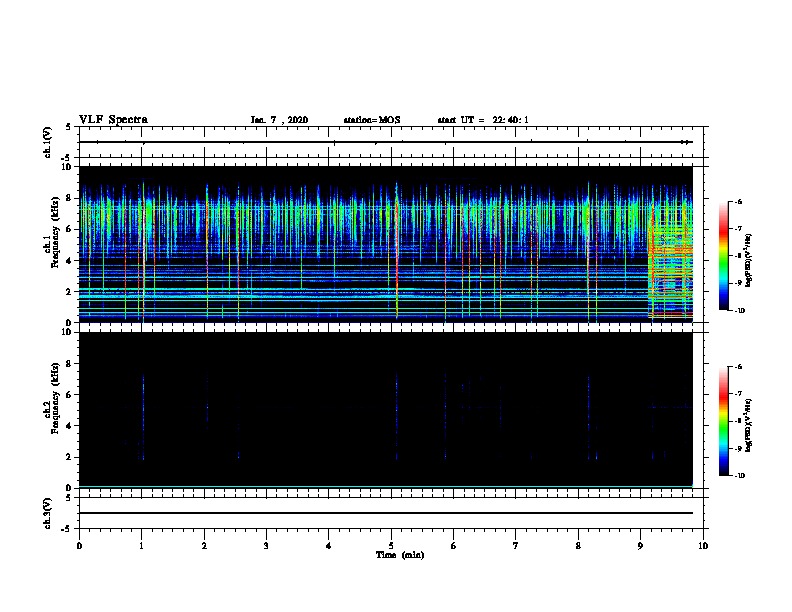Click the ch.3 flat waveform trace line
Screen dimensions: 792x612
[386, 513]
